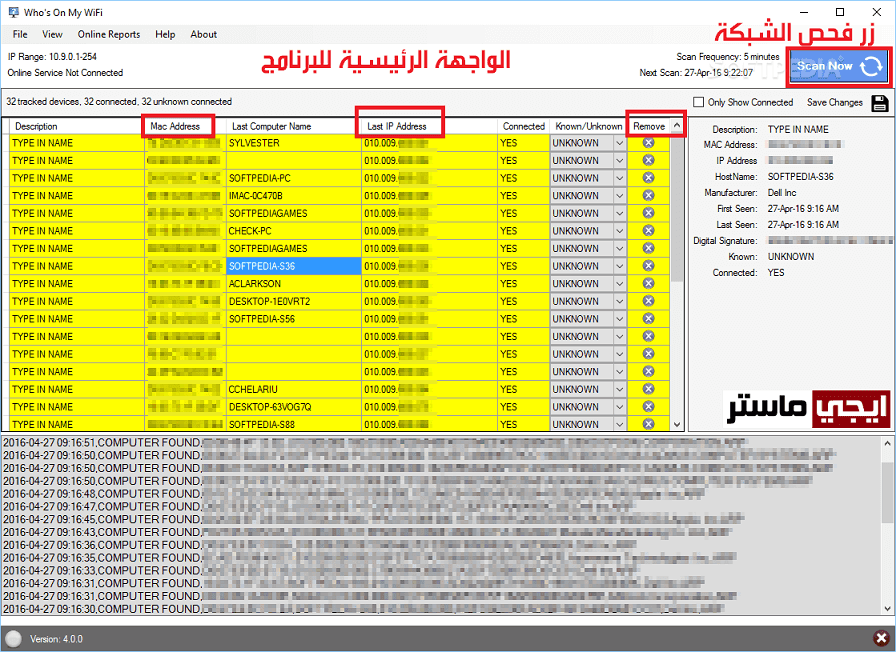Click the Scan Frequency 5 minutes text
The width and height of the screenshot is (896, 652).
[727, 57]
